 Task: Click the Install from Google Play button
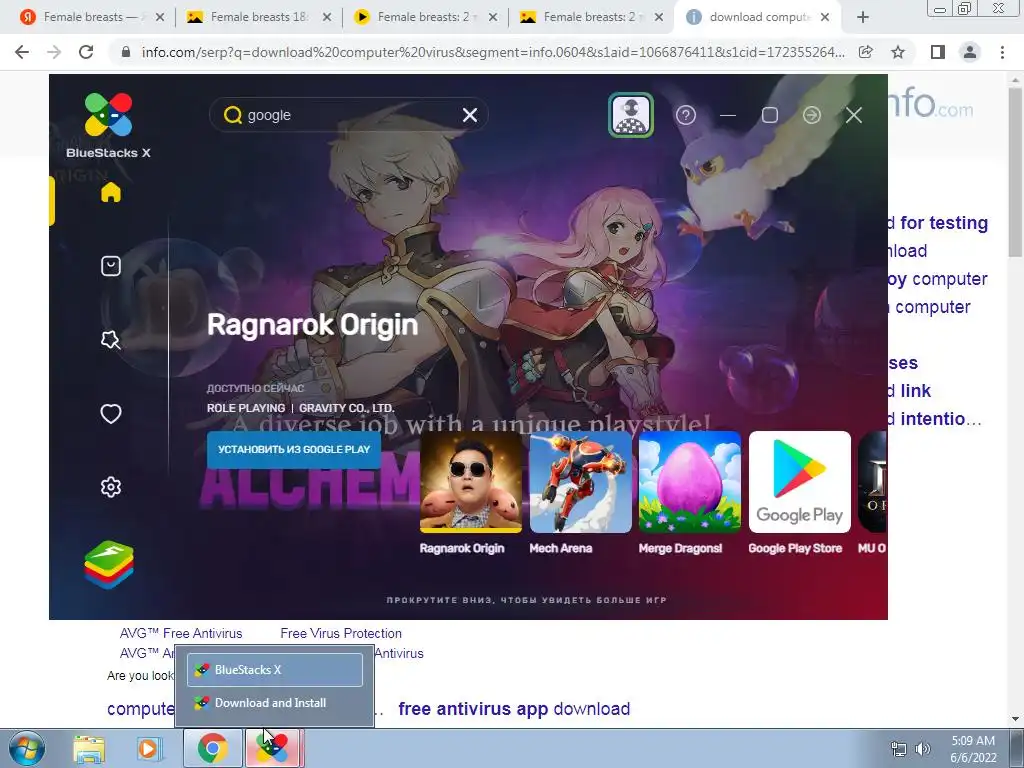pyautogui.click(x=294, y=449)
